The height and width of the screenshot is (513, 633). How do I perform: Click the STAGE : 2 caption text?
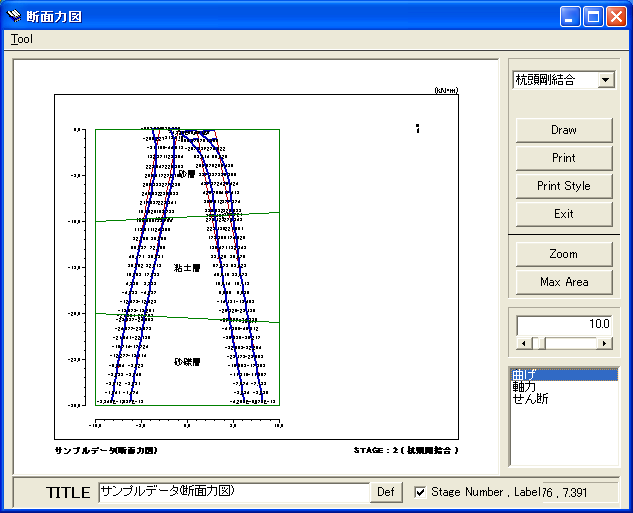406,450
